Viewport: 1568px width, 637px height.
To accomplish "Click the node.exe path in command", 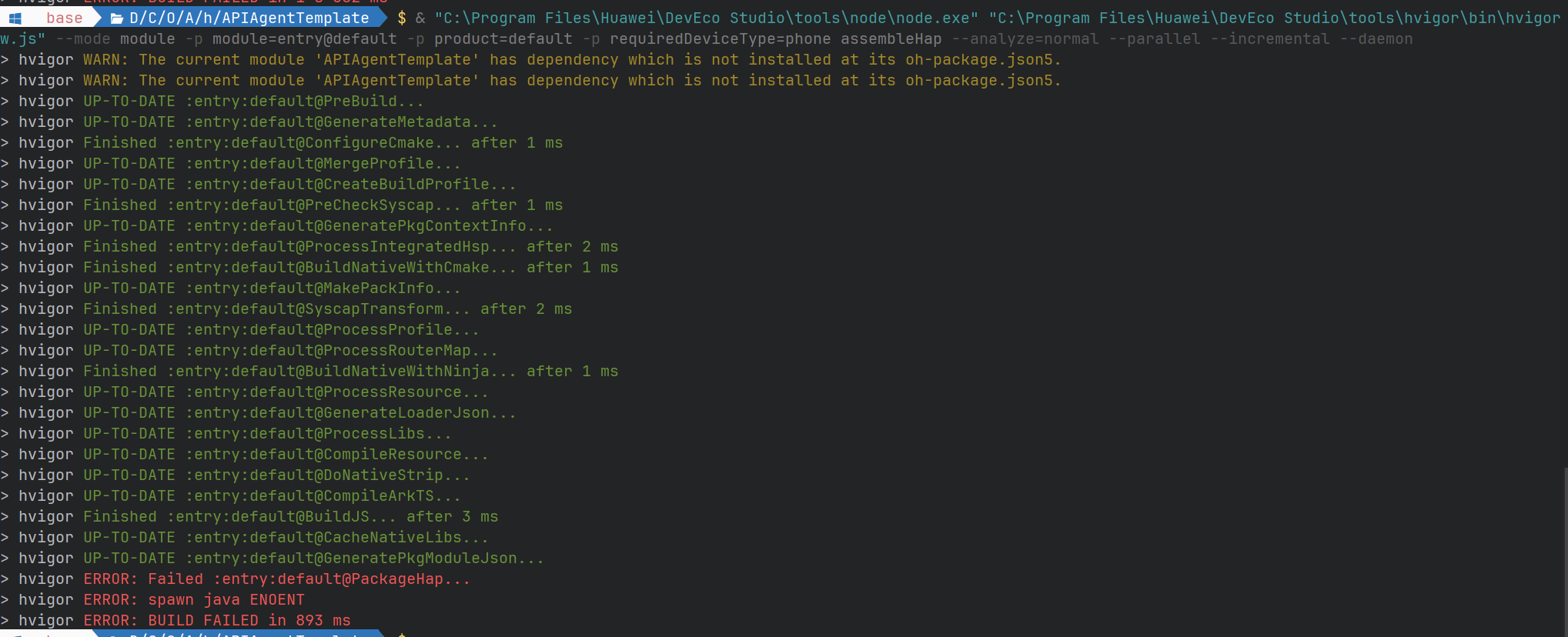I will pyautogui.click(x=706, y=18).
